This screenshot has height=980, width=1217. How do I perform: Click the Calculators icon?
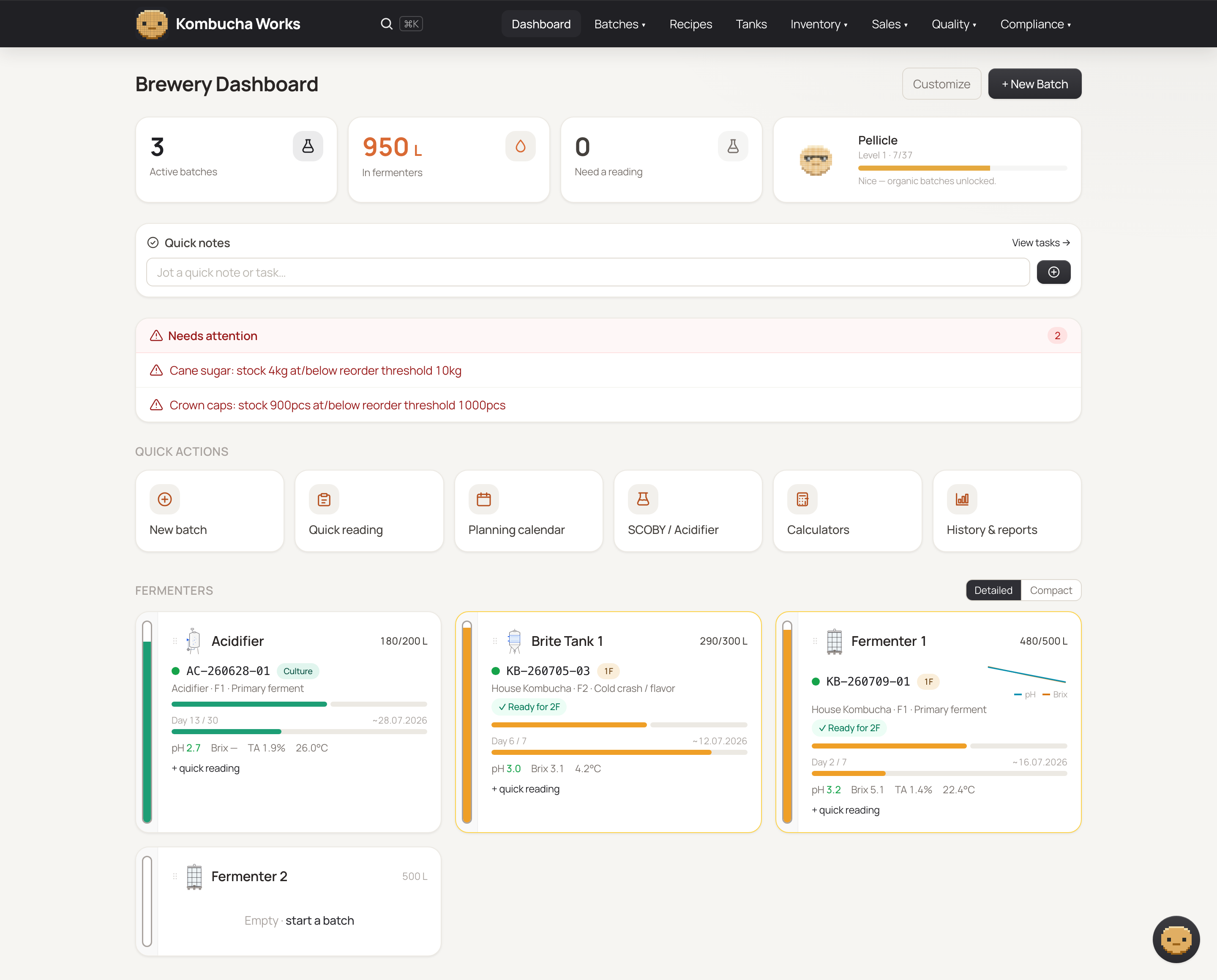tap(802, 499)
